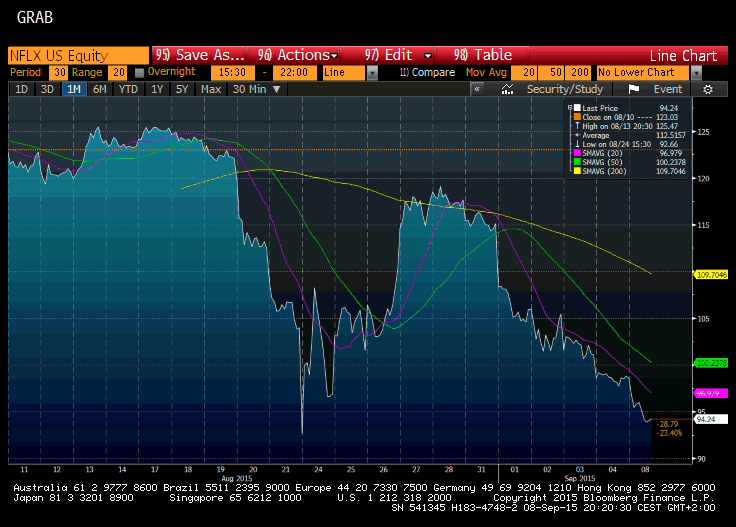736x527 pixels.
Task: Click the green 100.2378 axis marker
Action: (711, 363)
